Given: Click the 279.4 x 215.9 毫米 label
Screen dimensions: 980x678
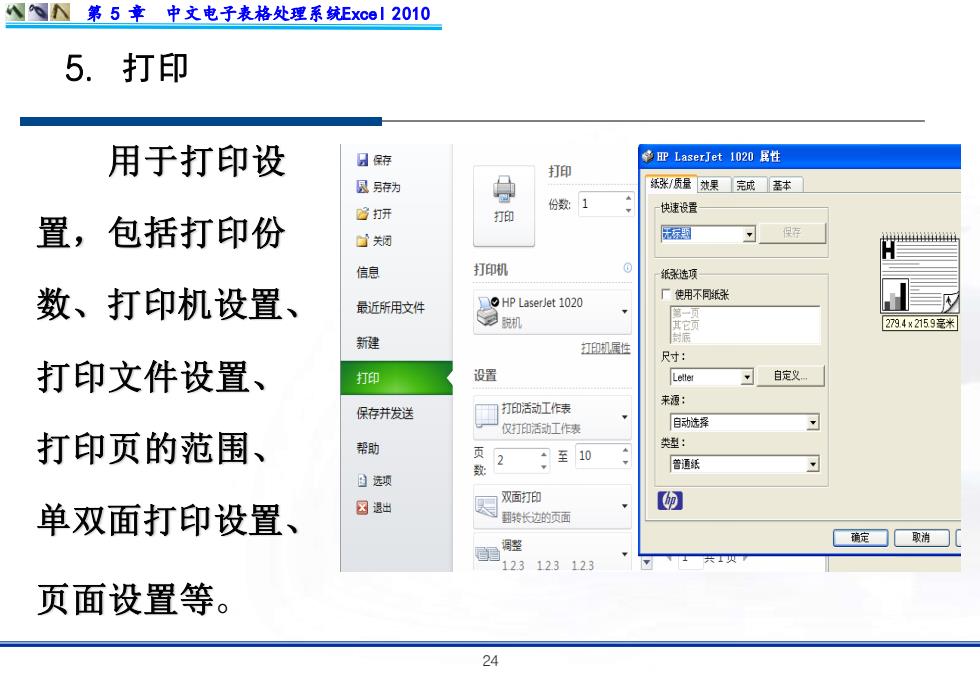Looking at the screenshot, I should coord(919,323).
